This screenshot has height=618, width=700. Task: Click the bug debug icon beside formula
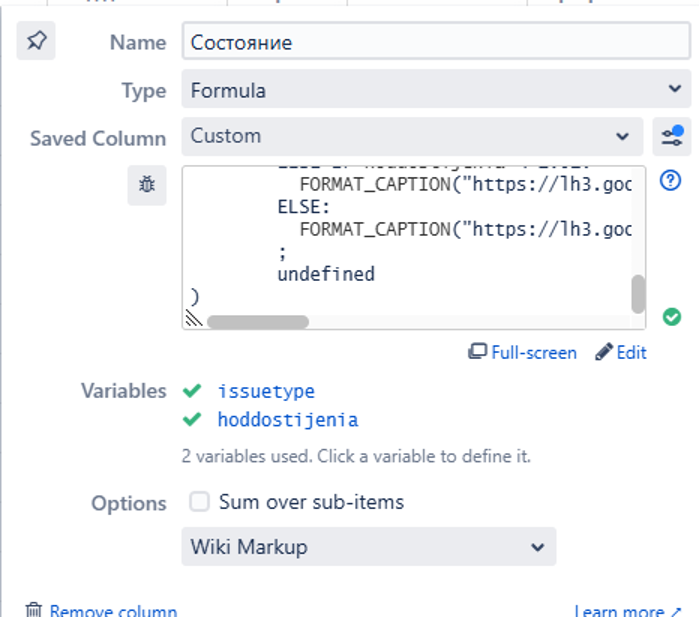click(x=147, y=185)
